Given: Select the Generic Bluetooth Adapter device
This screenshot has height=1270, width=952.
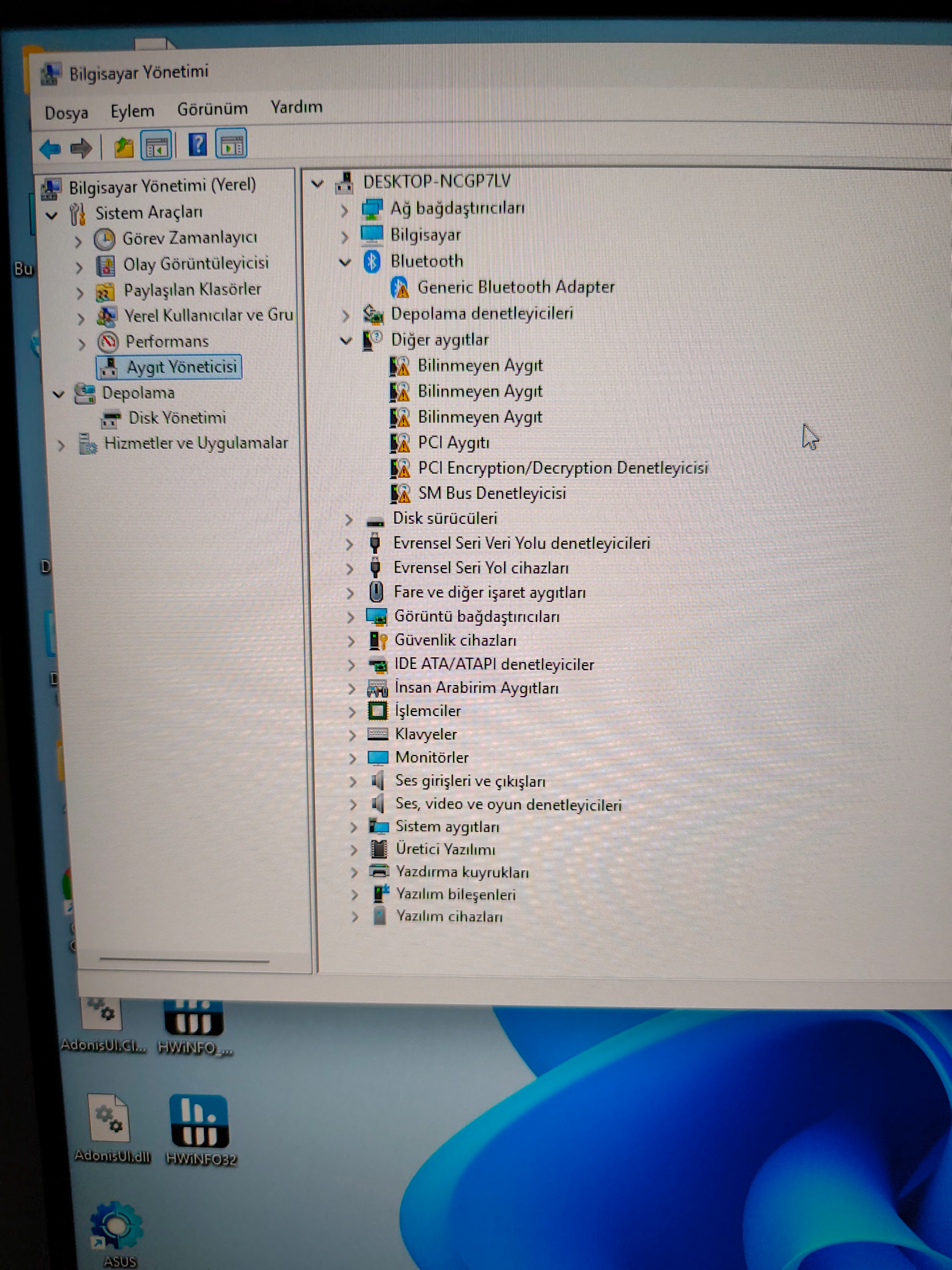Looking at the screenshot, I should 516,288.
